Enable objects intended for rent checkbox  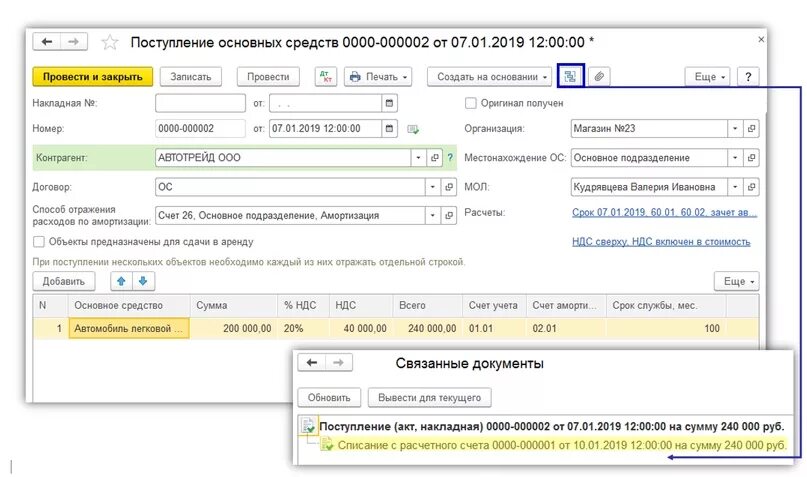point(39,242)
